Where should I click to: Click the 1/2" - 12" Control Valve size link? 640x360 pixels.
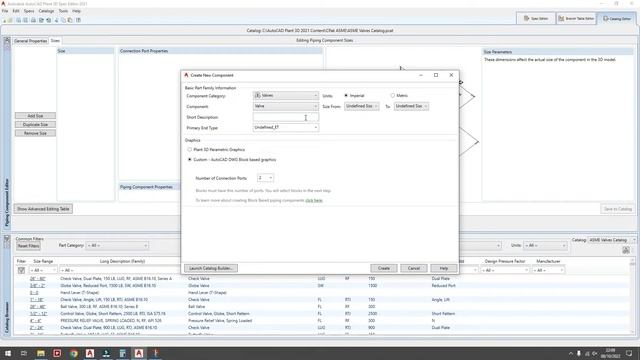(x=38, y=314)
